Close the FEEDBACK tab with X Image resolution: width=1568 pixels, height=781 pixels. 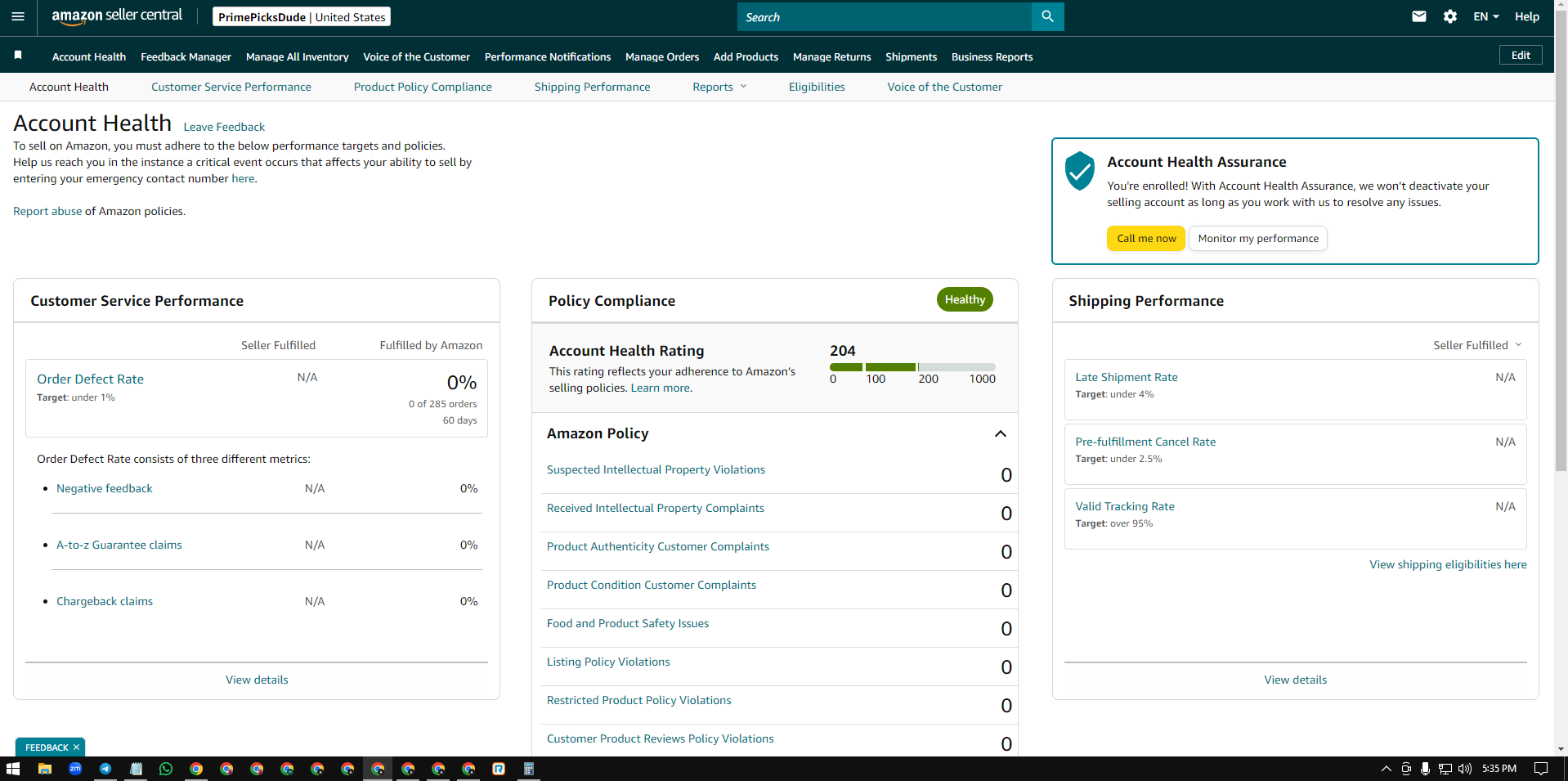coord(76,747)
